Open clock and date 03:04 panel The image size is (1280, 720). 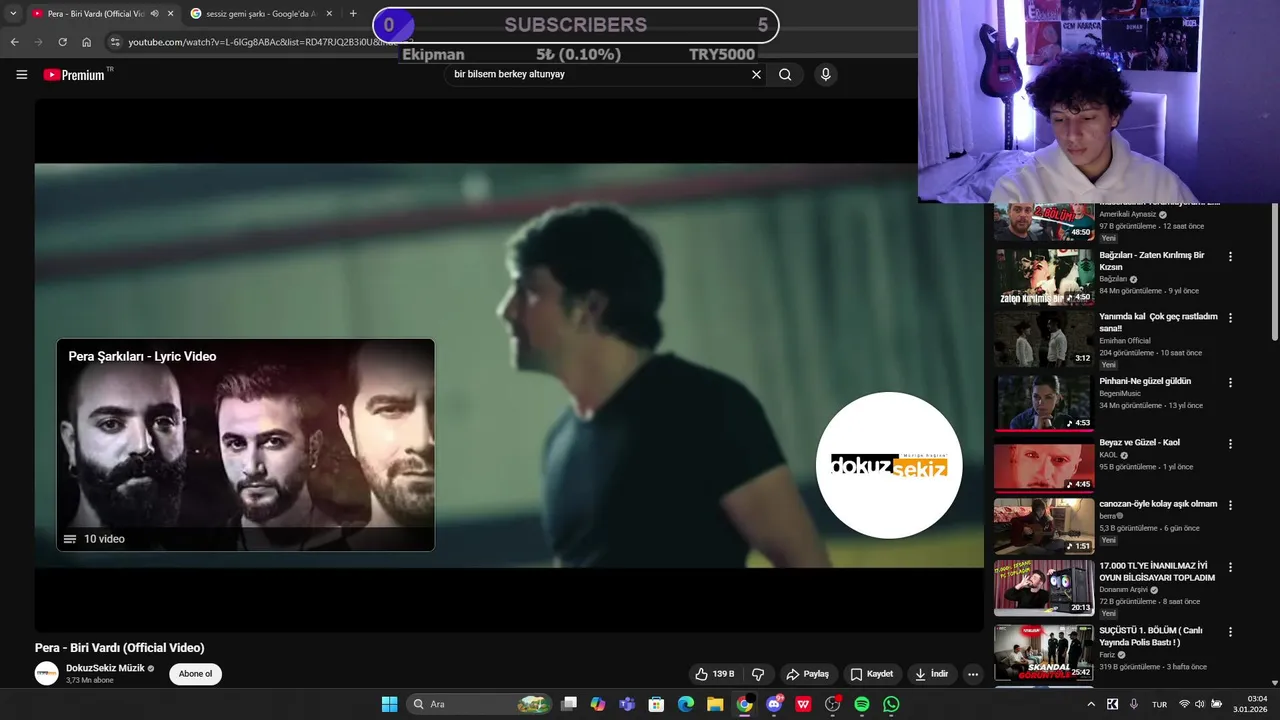pos(1251,704)
